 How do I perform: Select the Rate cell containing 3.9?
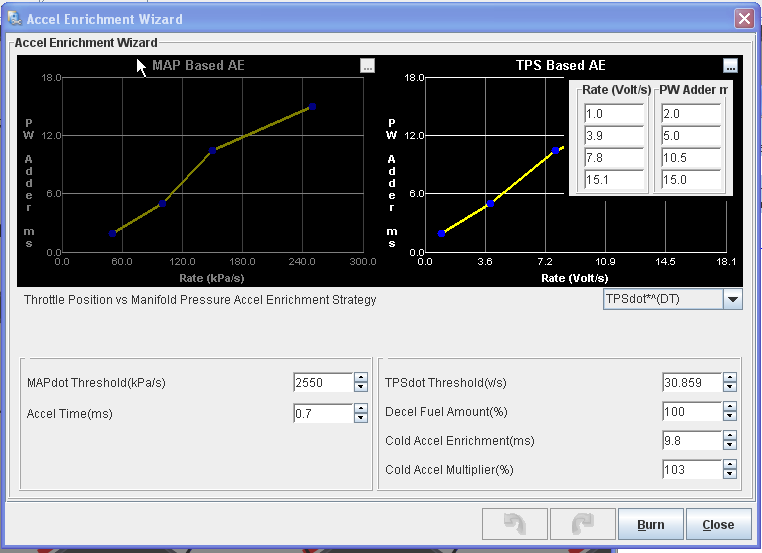(x=614, y=136)
